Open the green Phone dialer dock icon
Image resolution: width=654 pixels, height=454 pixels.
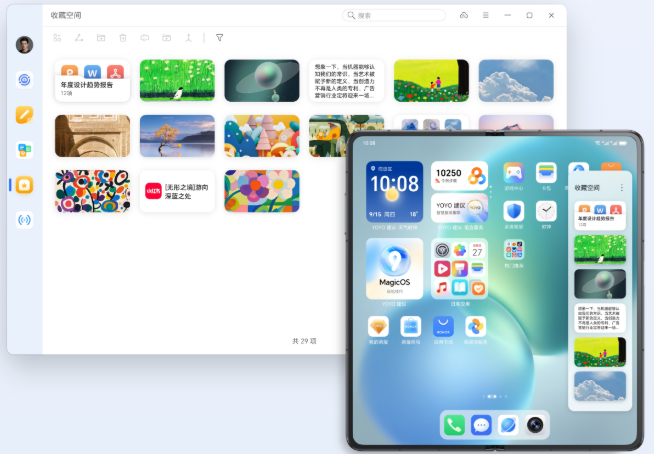coord(454,425)
